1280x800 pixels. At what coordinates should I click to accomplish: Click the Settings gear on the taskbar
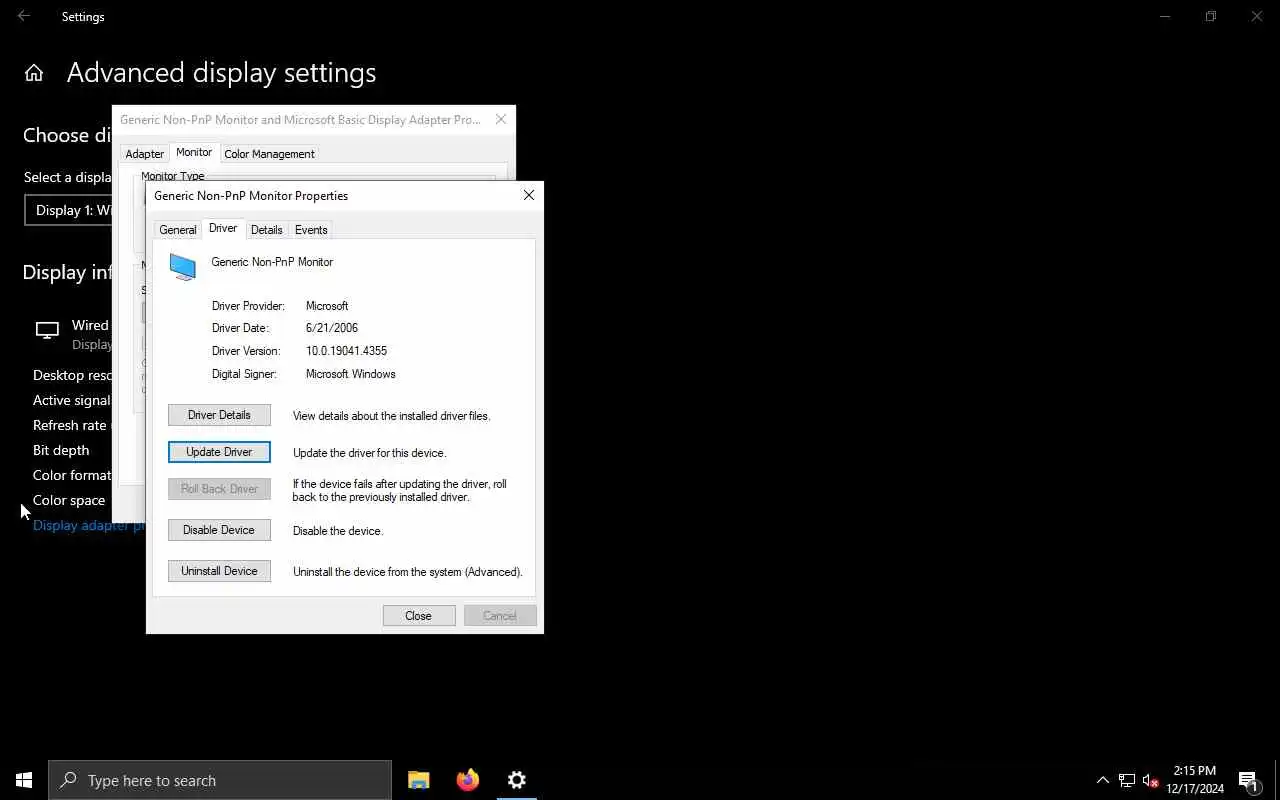(517, 780)
